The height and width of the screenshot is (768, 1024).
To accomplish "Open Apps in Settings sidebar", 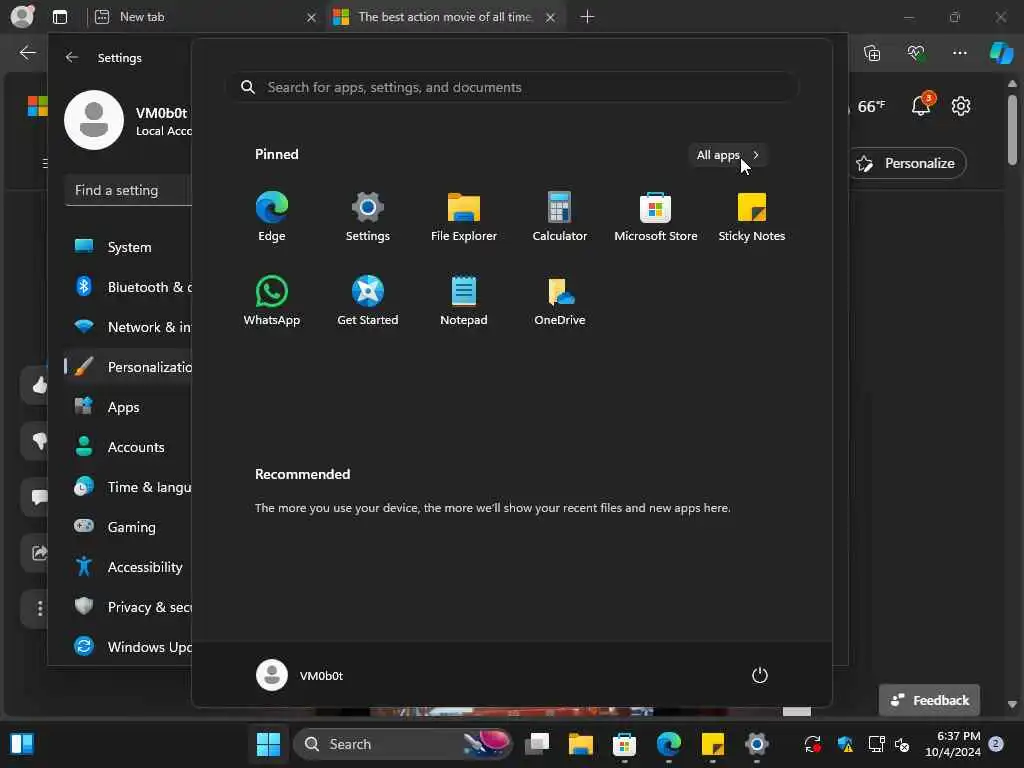I will 128,407.
